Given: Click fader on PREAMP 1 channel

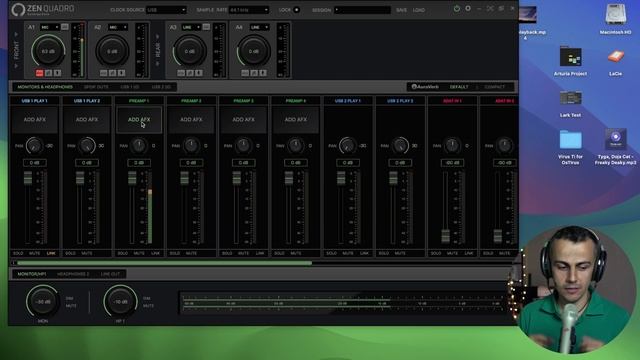Looking at the screenshot, I should pyautogui.click(x=132, y=178).
